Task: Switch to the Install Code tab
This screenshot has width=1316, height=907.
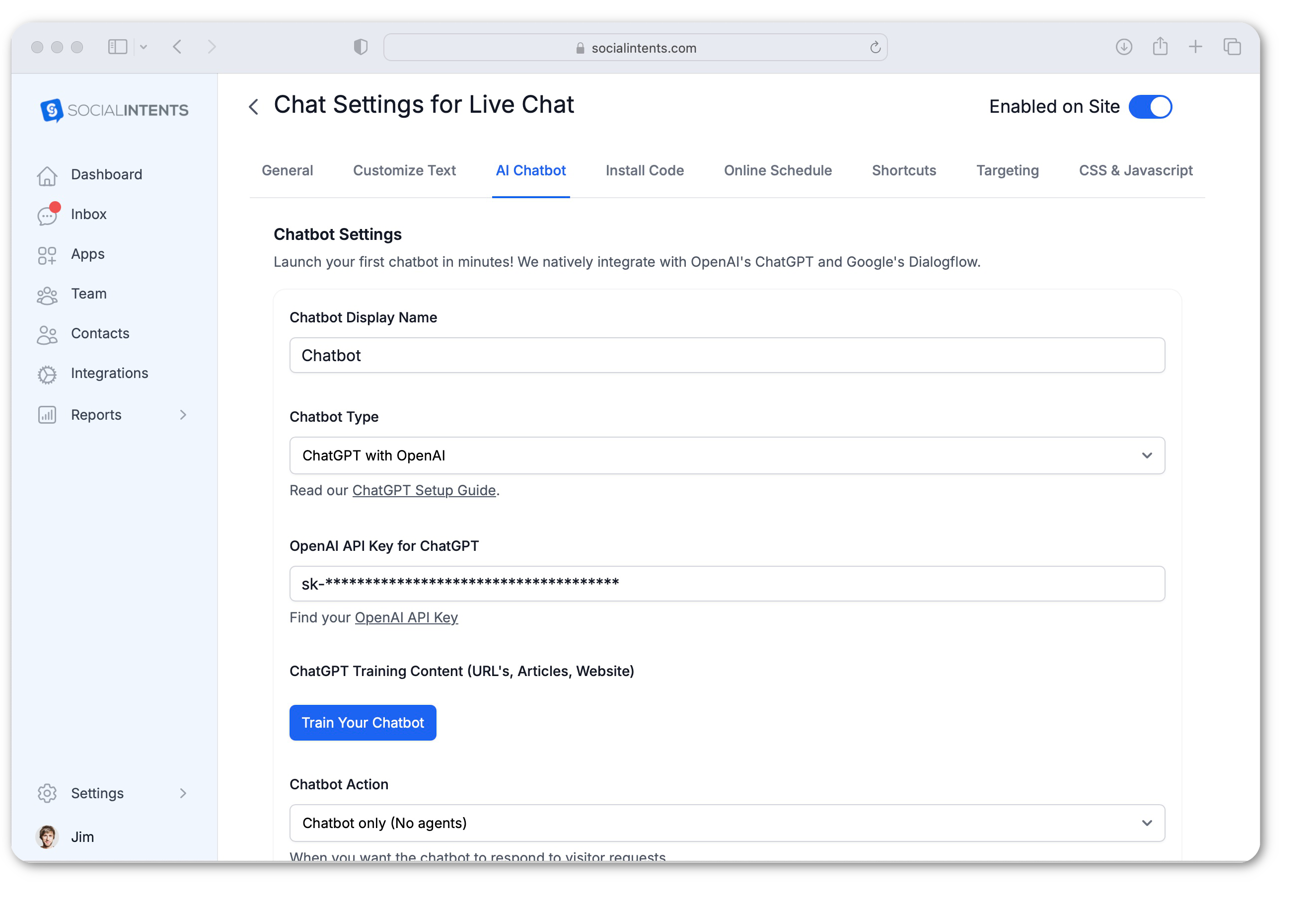Action: [644, 170]
